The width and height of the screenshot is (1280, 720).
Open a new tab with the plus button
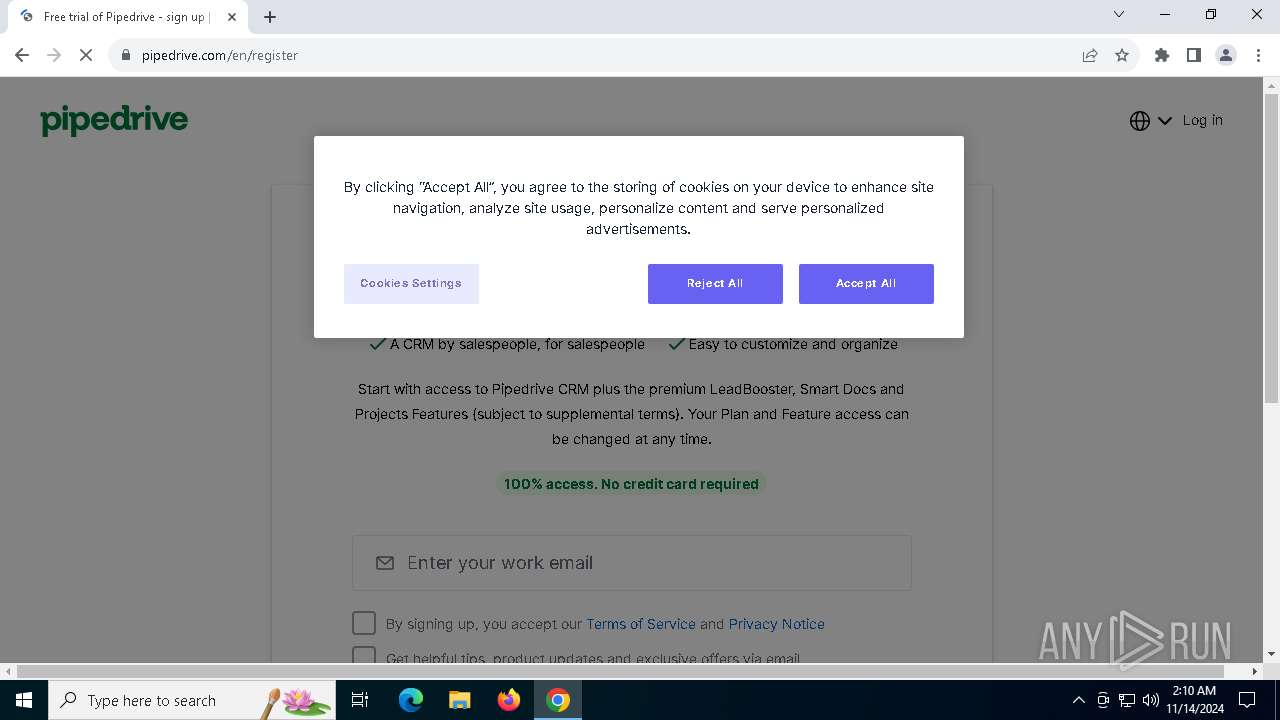(x=270, y=16)
